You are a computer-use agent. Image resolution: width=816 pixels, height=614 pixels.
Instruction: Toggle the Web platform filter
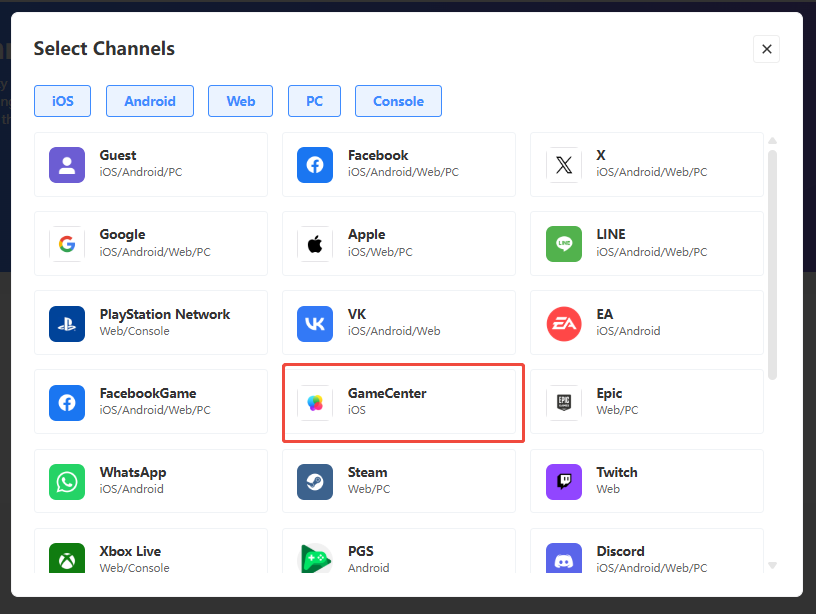[x=241, y=101]
